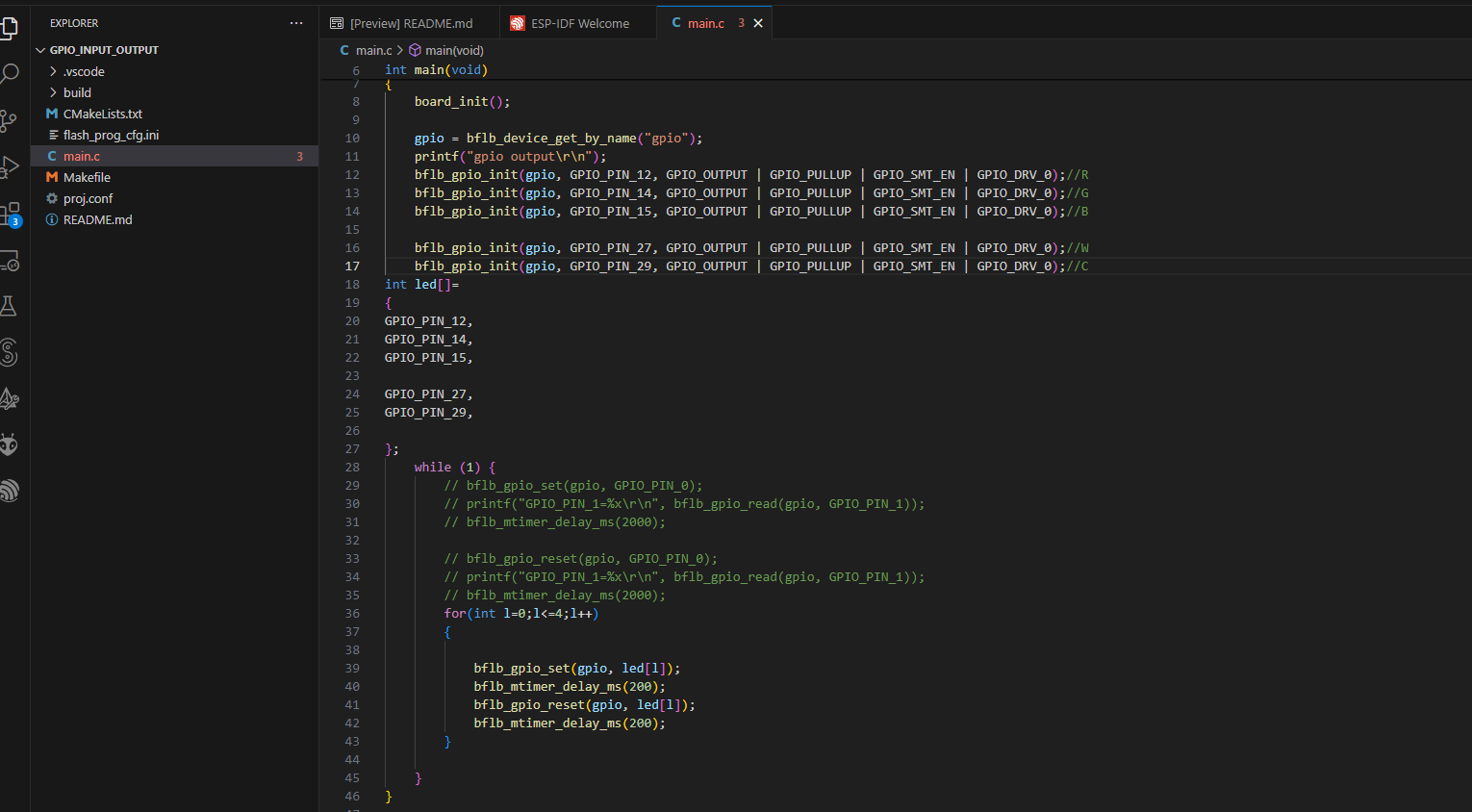Click the 'while (1) {' statement
The height and width of the screenshot is (812, 1472).
(x=455, y=468)
